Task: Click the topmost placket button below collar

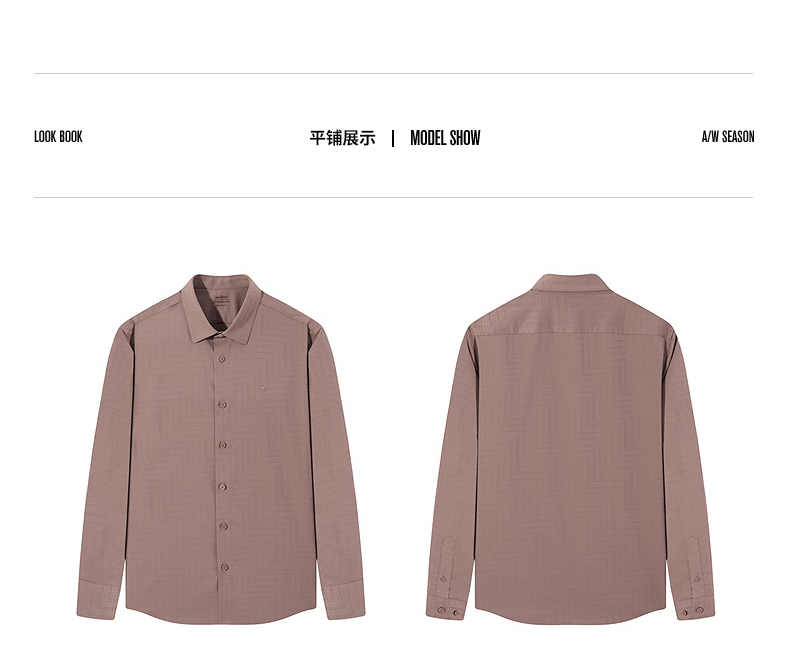Action: click(x=222, y=359)
